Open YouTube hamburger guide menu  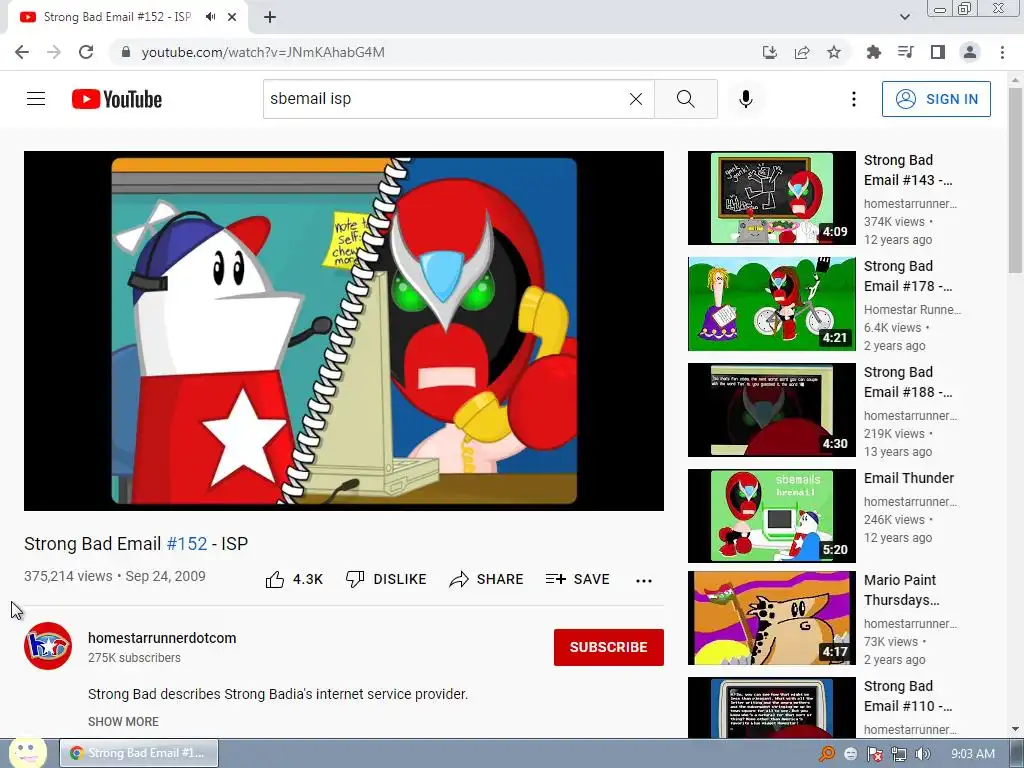[36, 99]
